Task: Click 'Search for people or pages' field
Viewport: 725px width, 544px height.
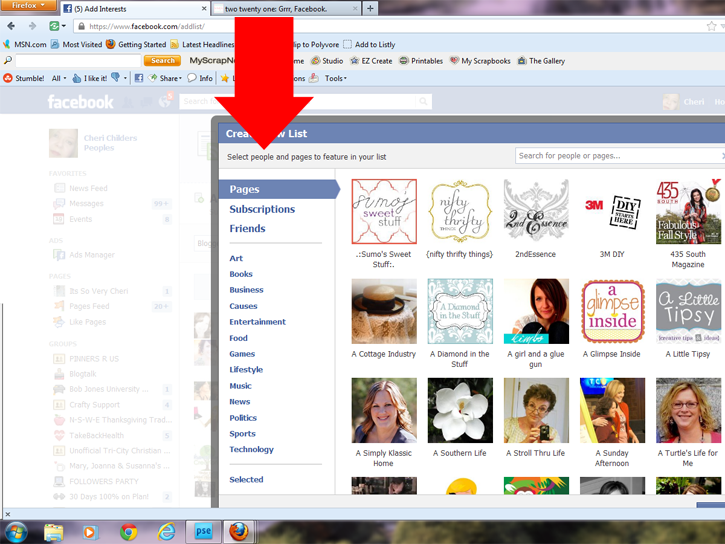Action: pyautogui.click(x=620, y=156)
